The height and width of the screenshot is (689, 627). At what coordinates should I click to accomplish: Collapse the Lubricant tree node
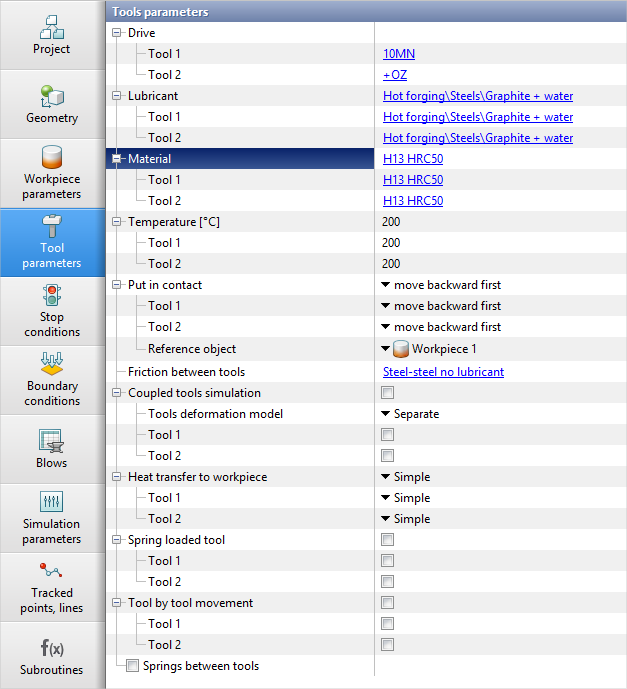tap(116, 95)
